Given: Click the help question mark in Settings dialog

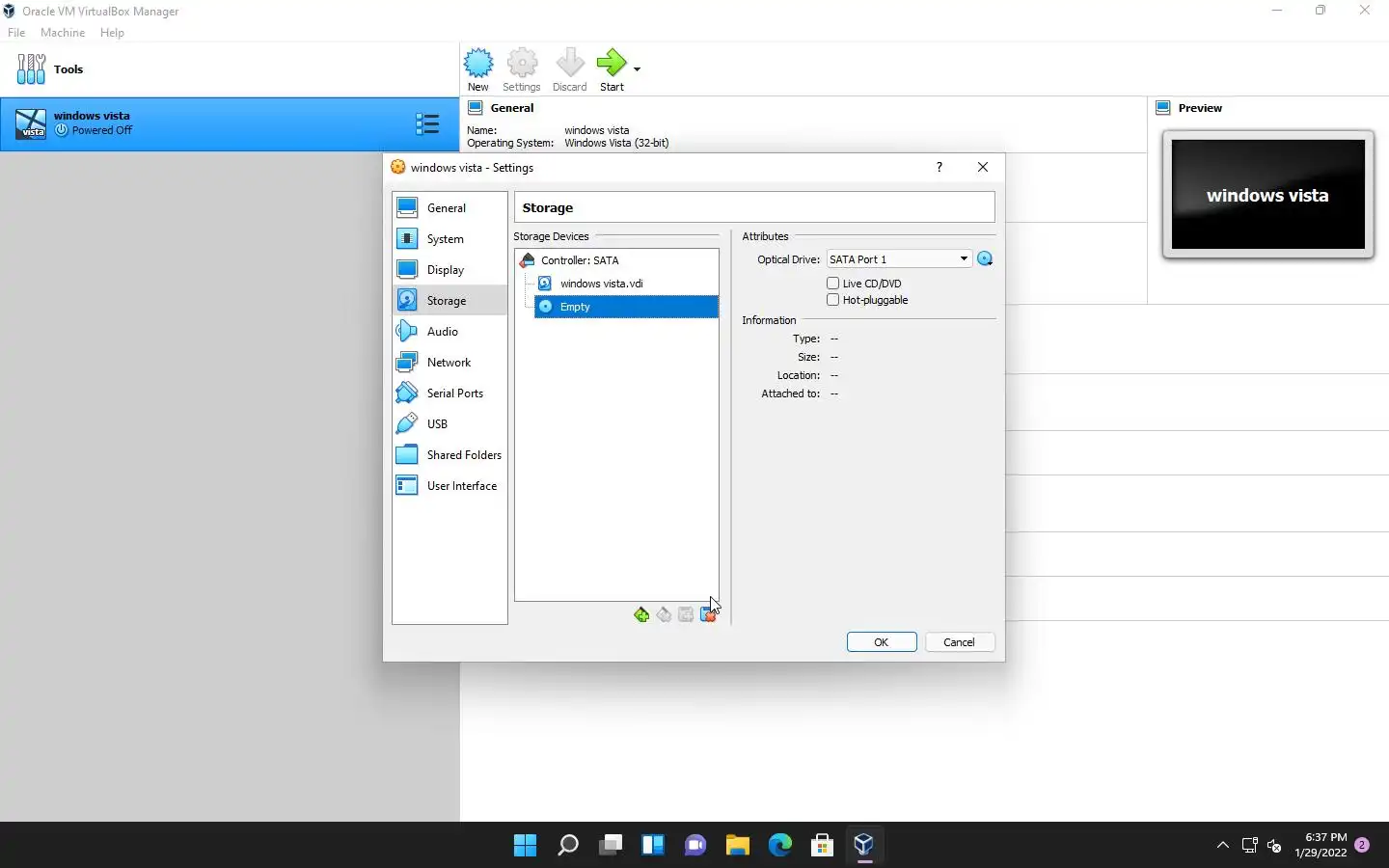Looking at the screenshot, I should [x=939, y=168].
